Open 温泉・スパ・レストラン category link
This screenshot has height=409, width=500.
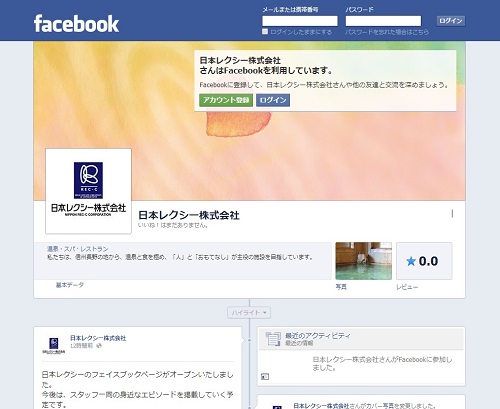click(78, 249)
